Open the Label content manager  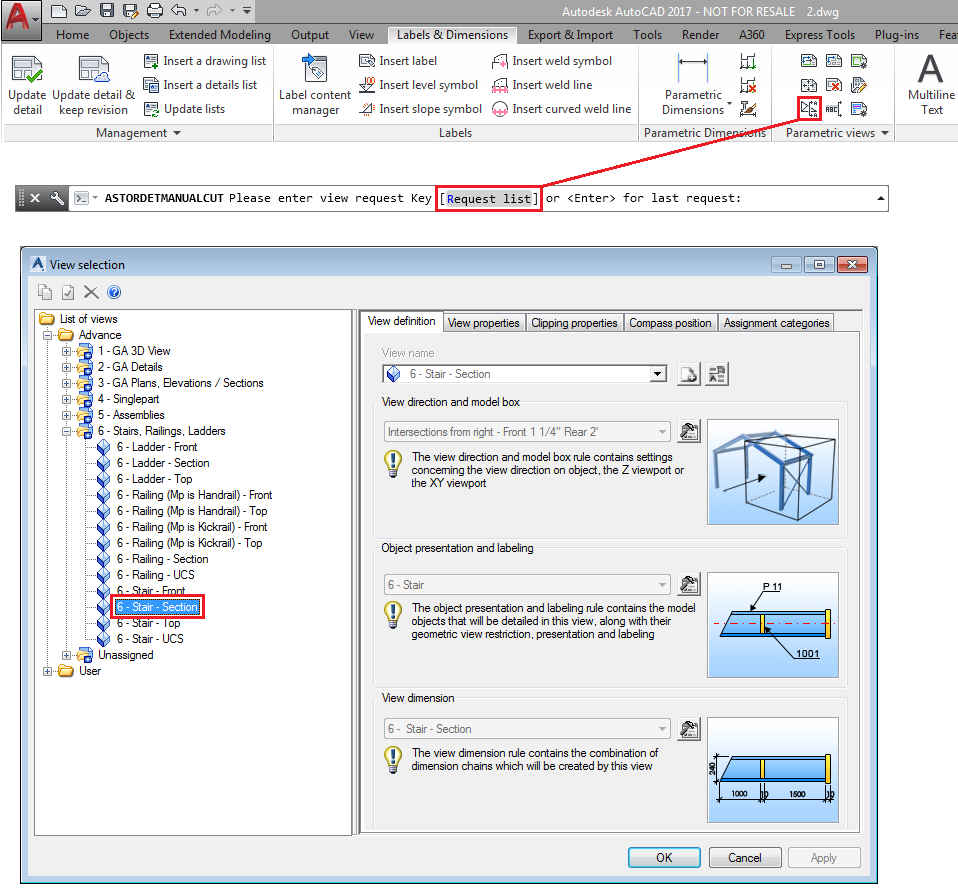(x=315, y=84)
